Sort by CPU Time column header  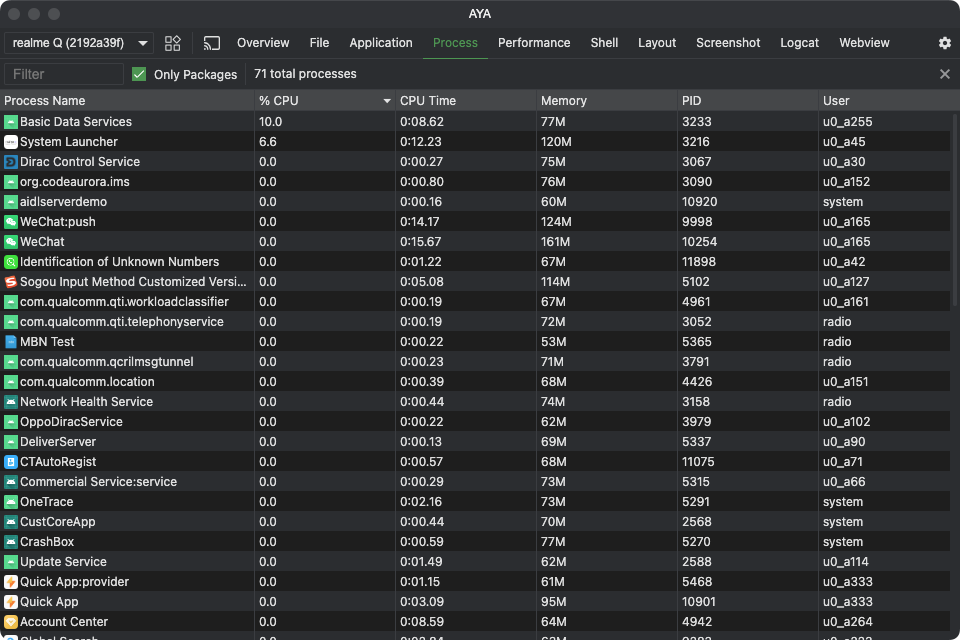466,101
